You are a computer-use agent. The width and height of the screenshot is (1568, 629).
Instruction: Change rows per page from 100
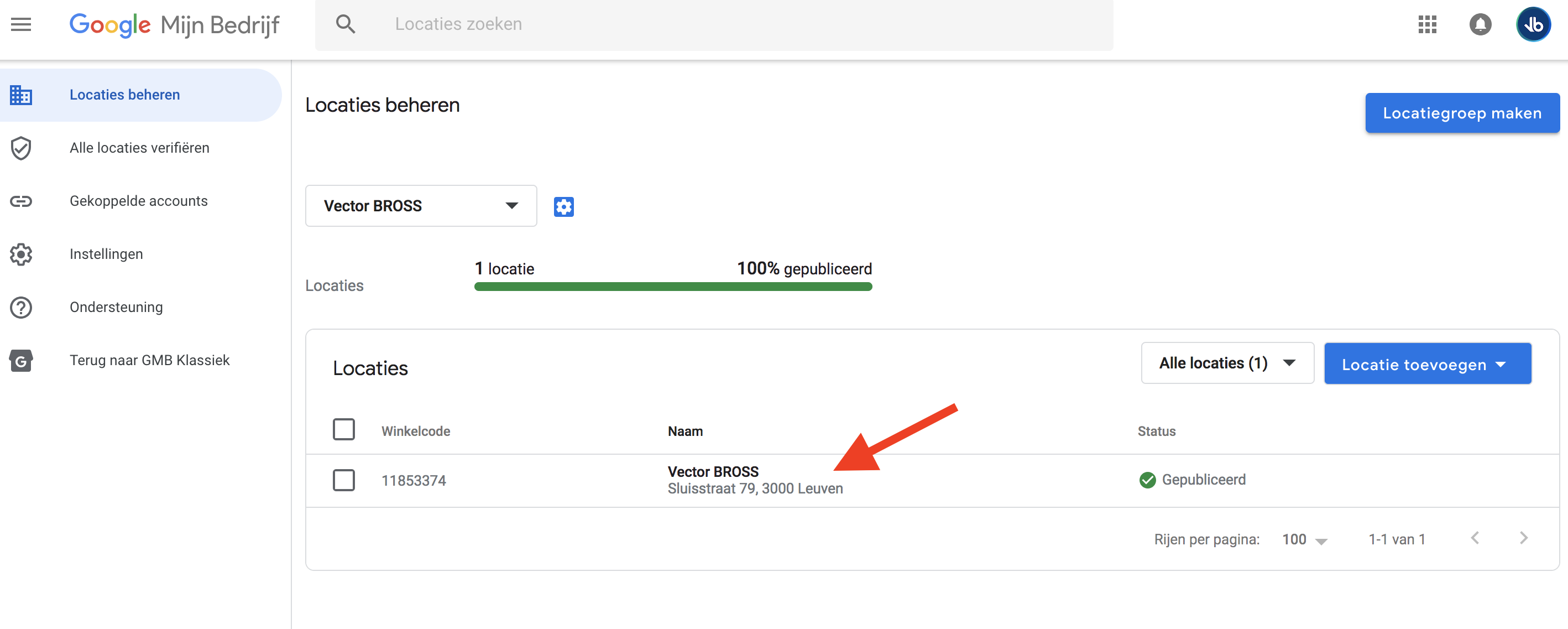(1304, 539)
